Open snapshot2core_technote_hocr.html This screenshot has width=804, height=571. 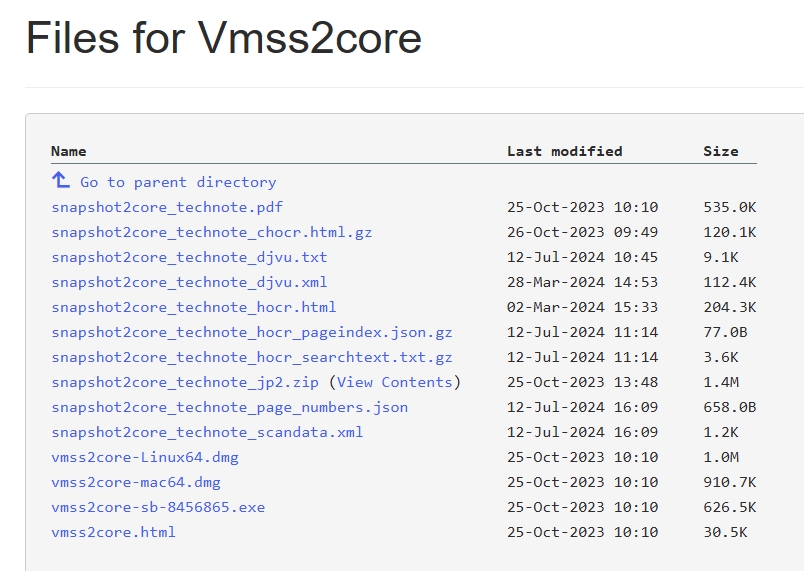point(194,308)
